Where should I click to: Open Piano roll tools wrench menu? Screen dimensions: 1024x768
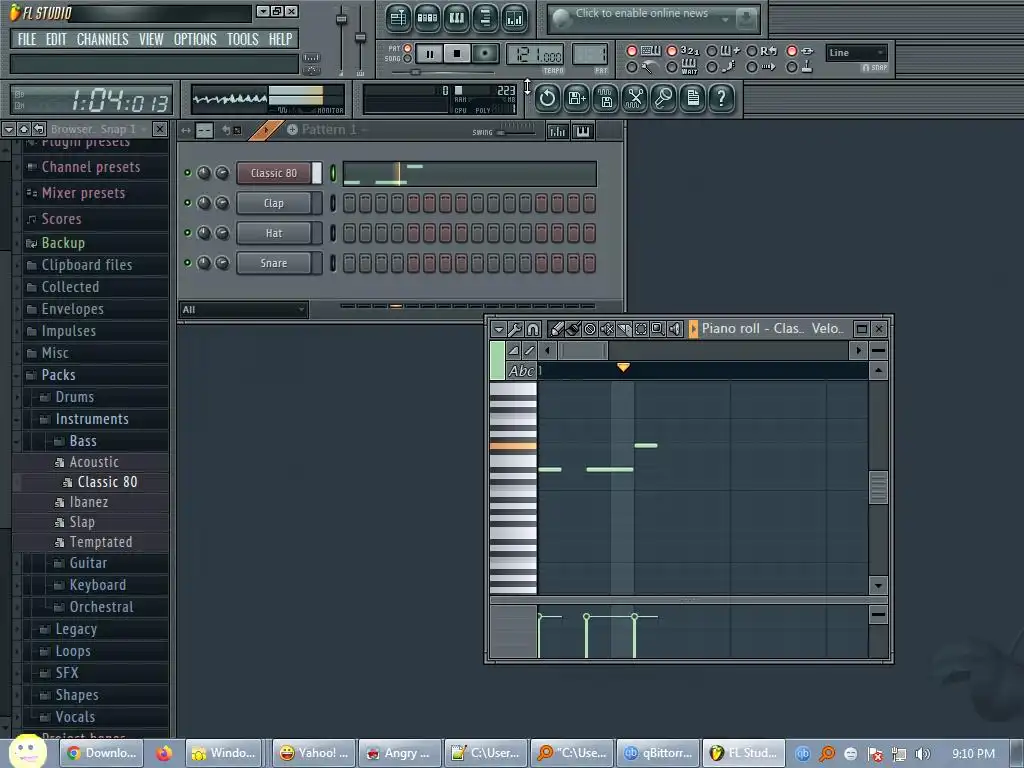pyautogui.click(x=516, y=328)
